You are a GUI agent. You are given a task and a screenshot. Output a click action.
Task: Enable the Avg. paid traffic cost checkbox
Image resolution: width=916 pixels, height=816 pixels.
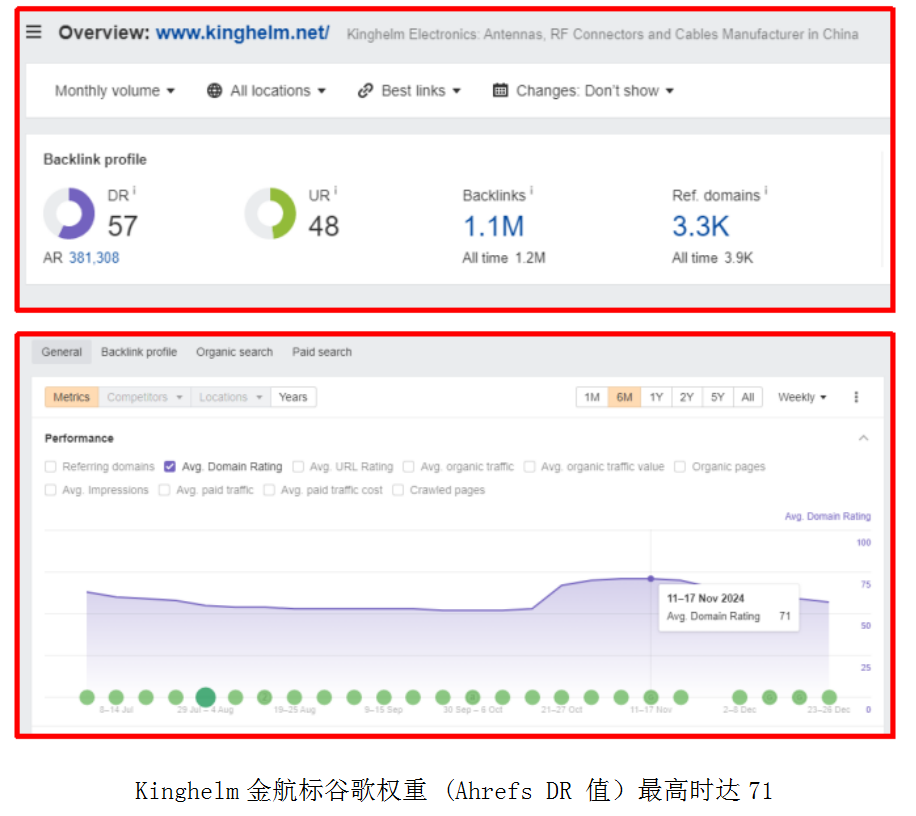[x=269, y=490]
